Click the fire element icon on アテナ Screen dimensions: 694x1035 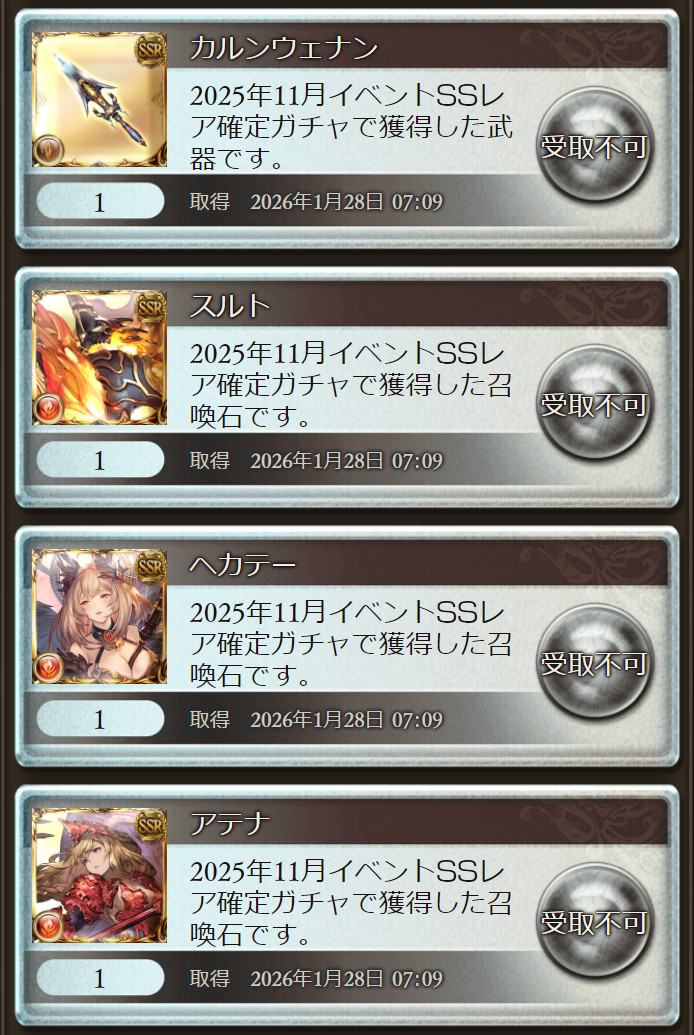pos(48,926)
